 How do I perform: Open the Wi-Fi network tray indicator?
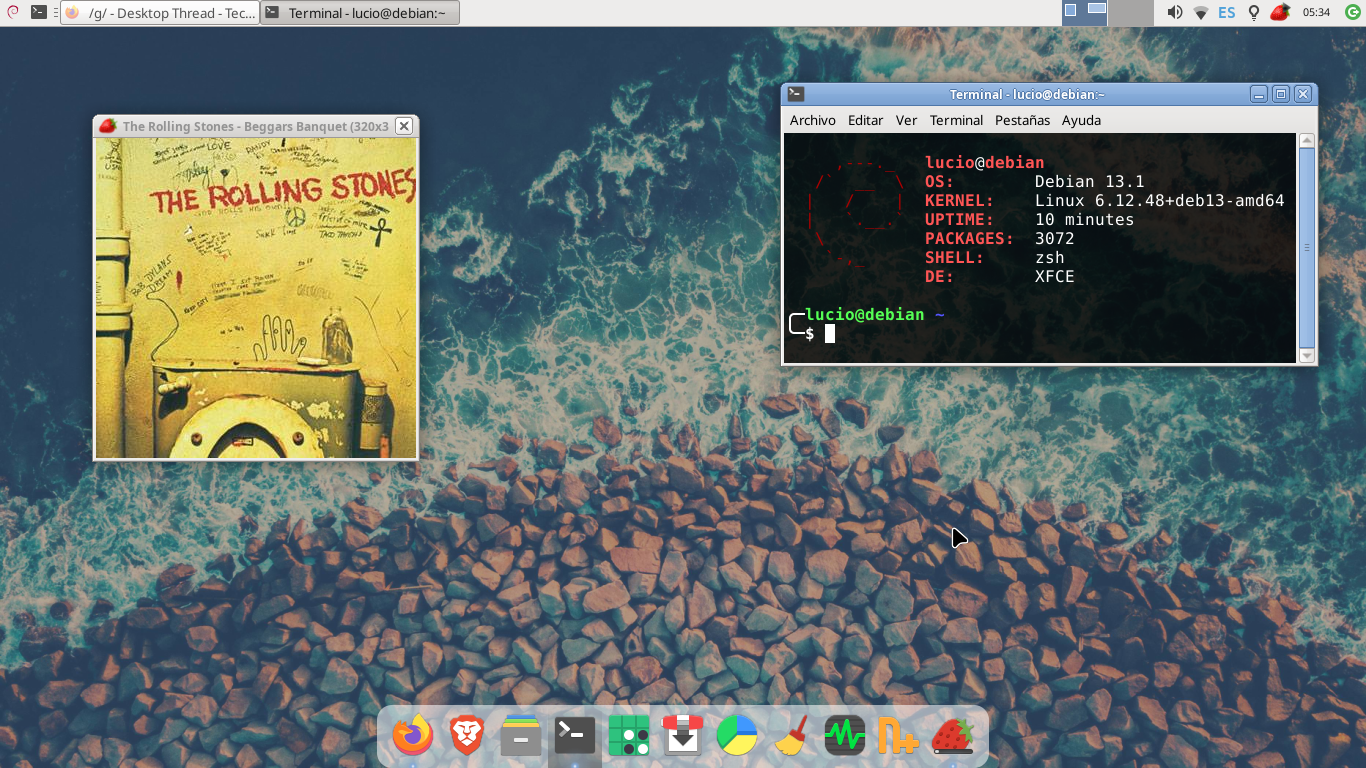(1201, 12)
